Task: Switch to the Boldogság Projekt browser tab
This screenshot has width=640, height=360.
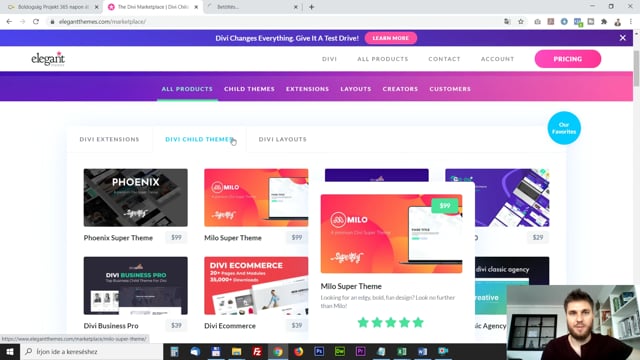Action: coord(53,7)
